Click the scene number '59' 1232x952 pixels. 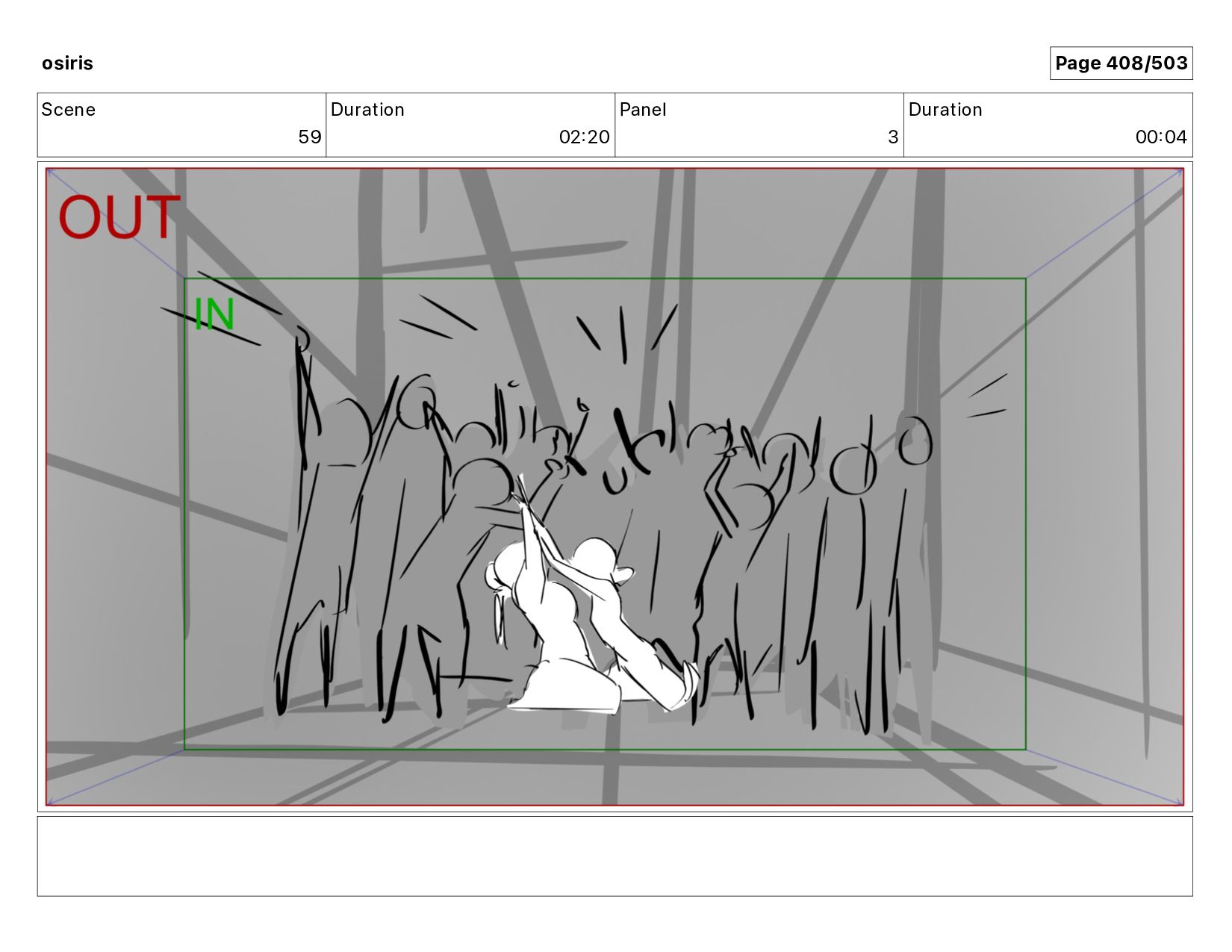pos(309,137)
